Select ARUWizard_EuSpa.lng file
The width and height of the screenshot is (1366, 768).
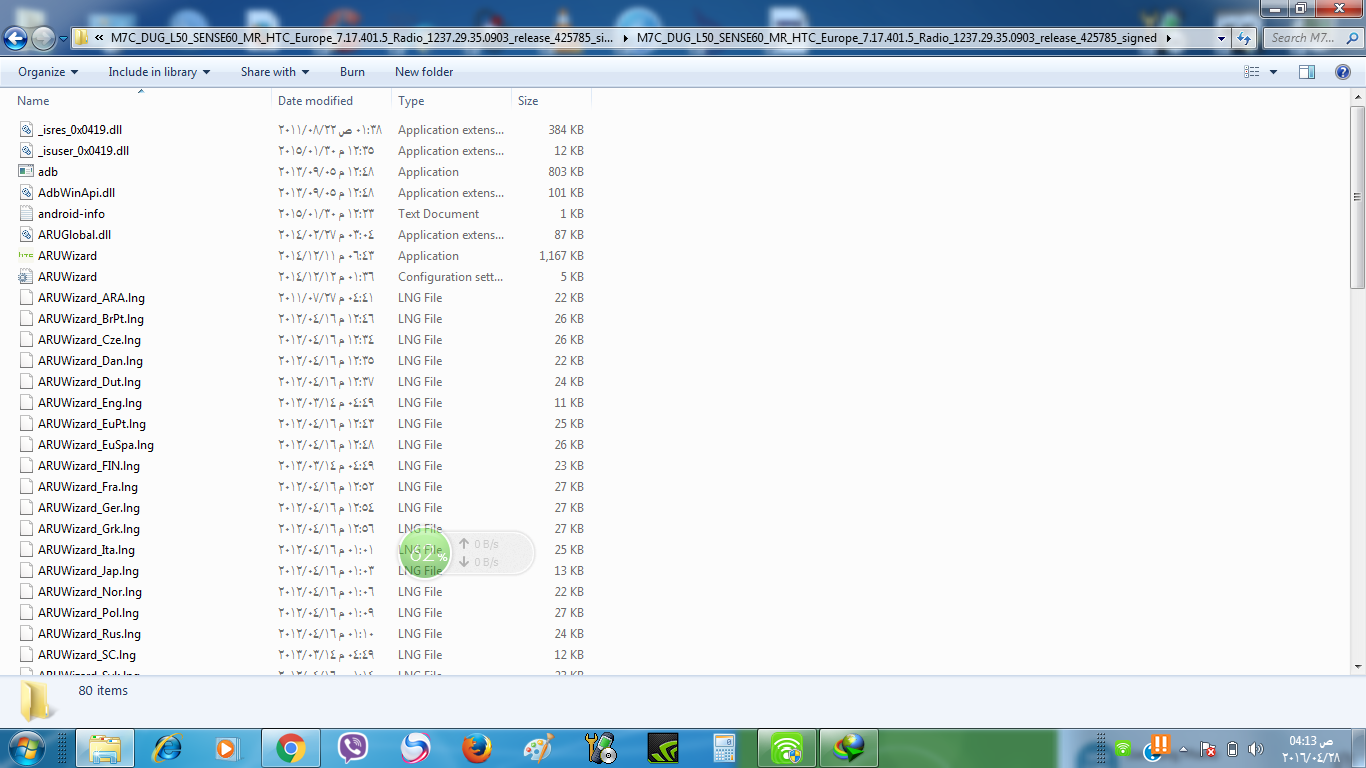[96, 445]
